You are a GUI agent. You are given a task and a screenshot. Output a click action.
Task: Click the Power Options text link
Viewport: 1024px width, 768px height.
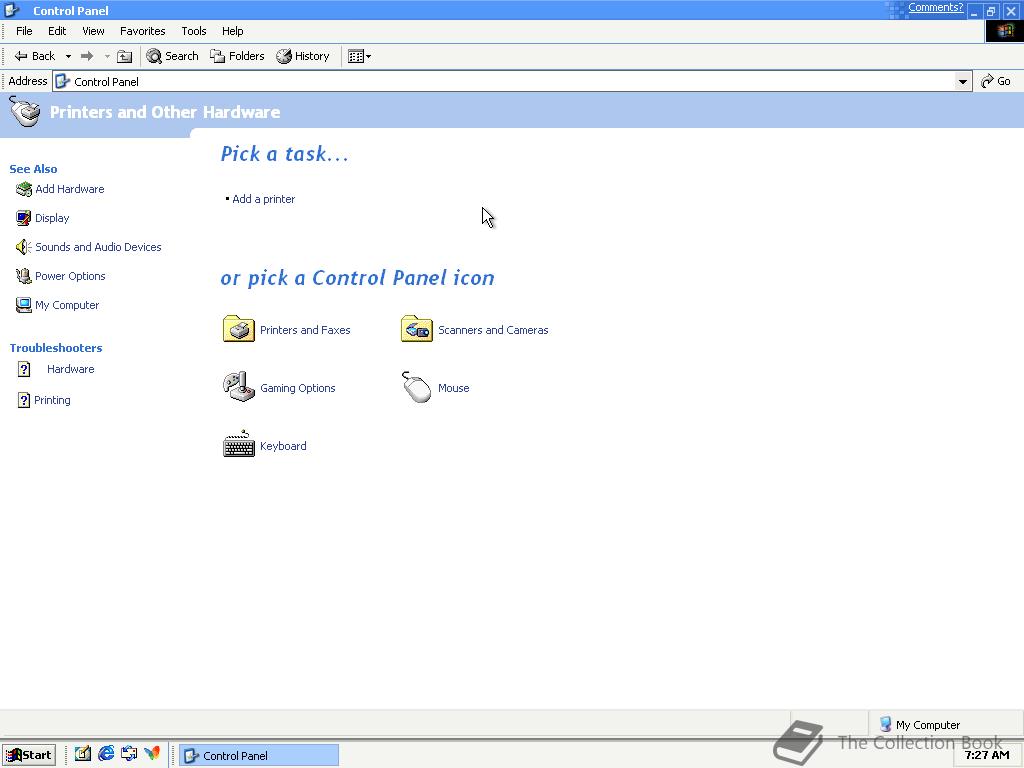(71, 276)
